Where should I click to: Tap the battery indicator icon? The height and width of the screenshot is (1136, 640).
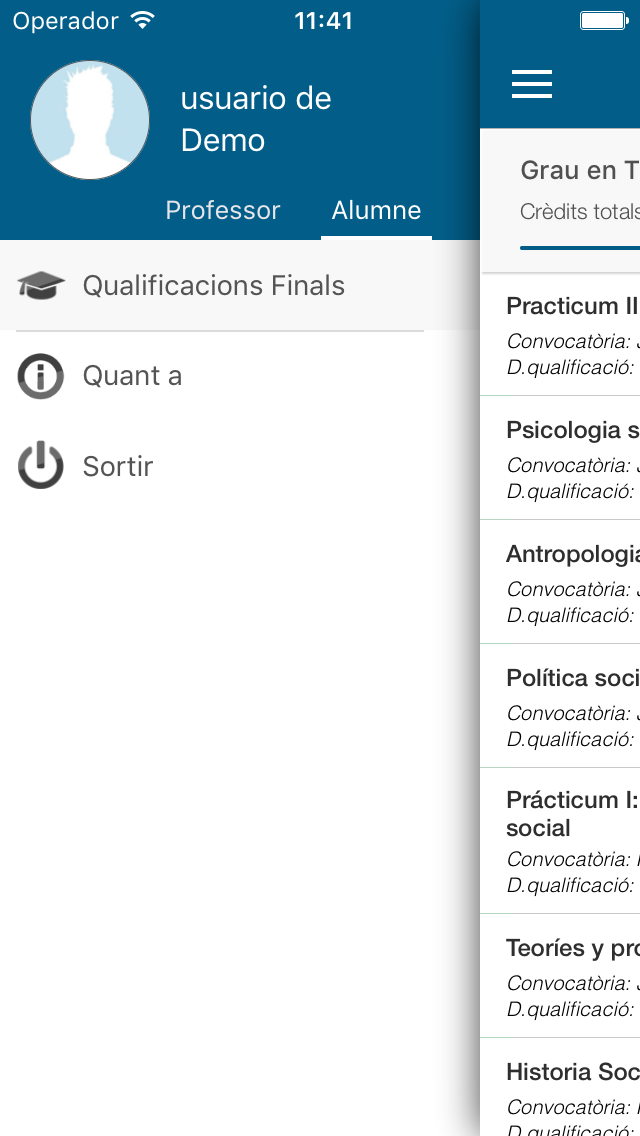click(x=604, y=20)
